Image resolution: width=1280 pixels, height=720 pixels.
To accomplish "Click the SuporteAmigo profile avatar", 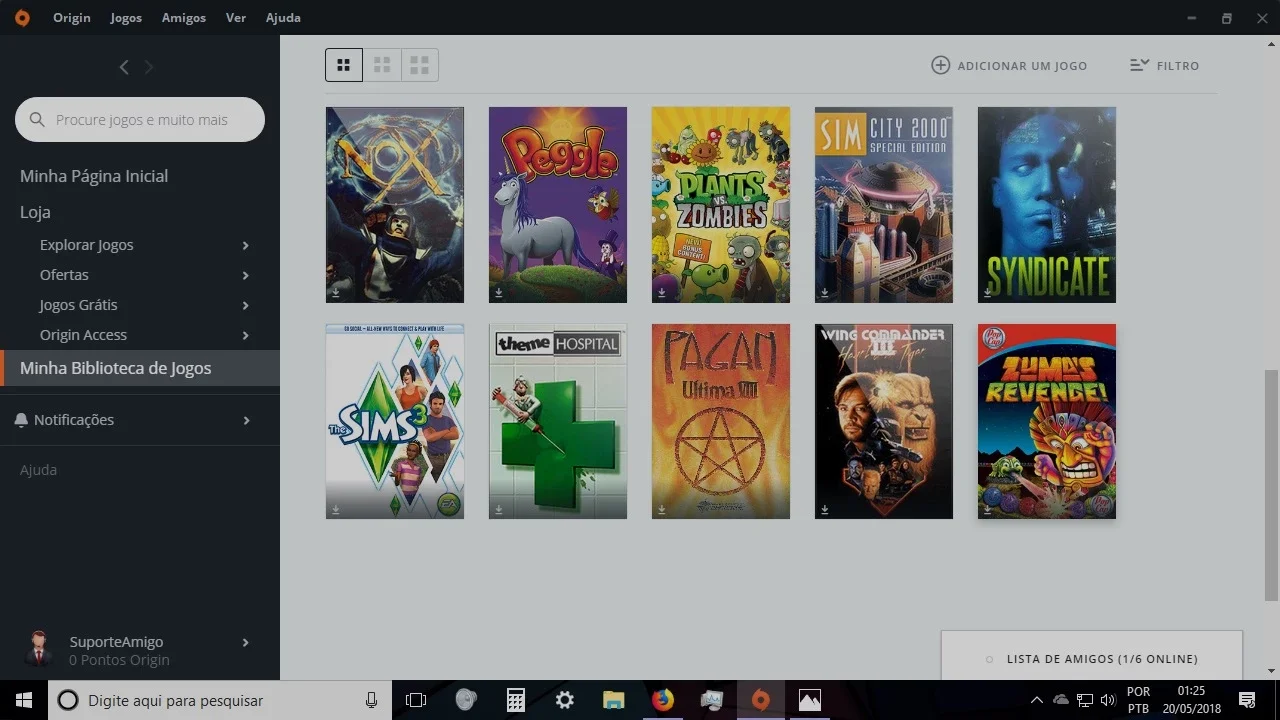I will point(40,649).
